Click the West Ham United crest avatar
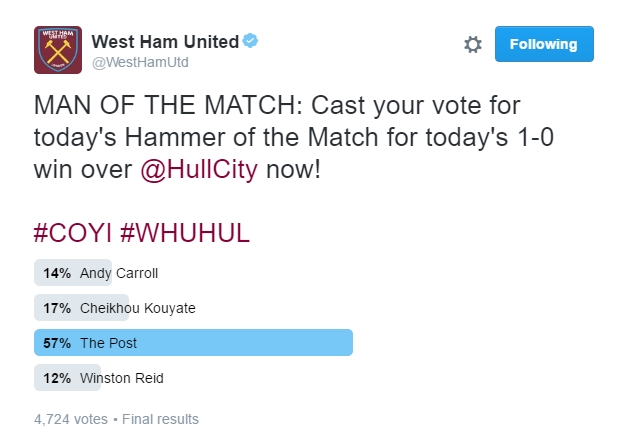The height and width of the screenshot is (441, 628). click(58, 50)
